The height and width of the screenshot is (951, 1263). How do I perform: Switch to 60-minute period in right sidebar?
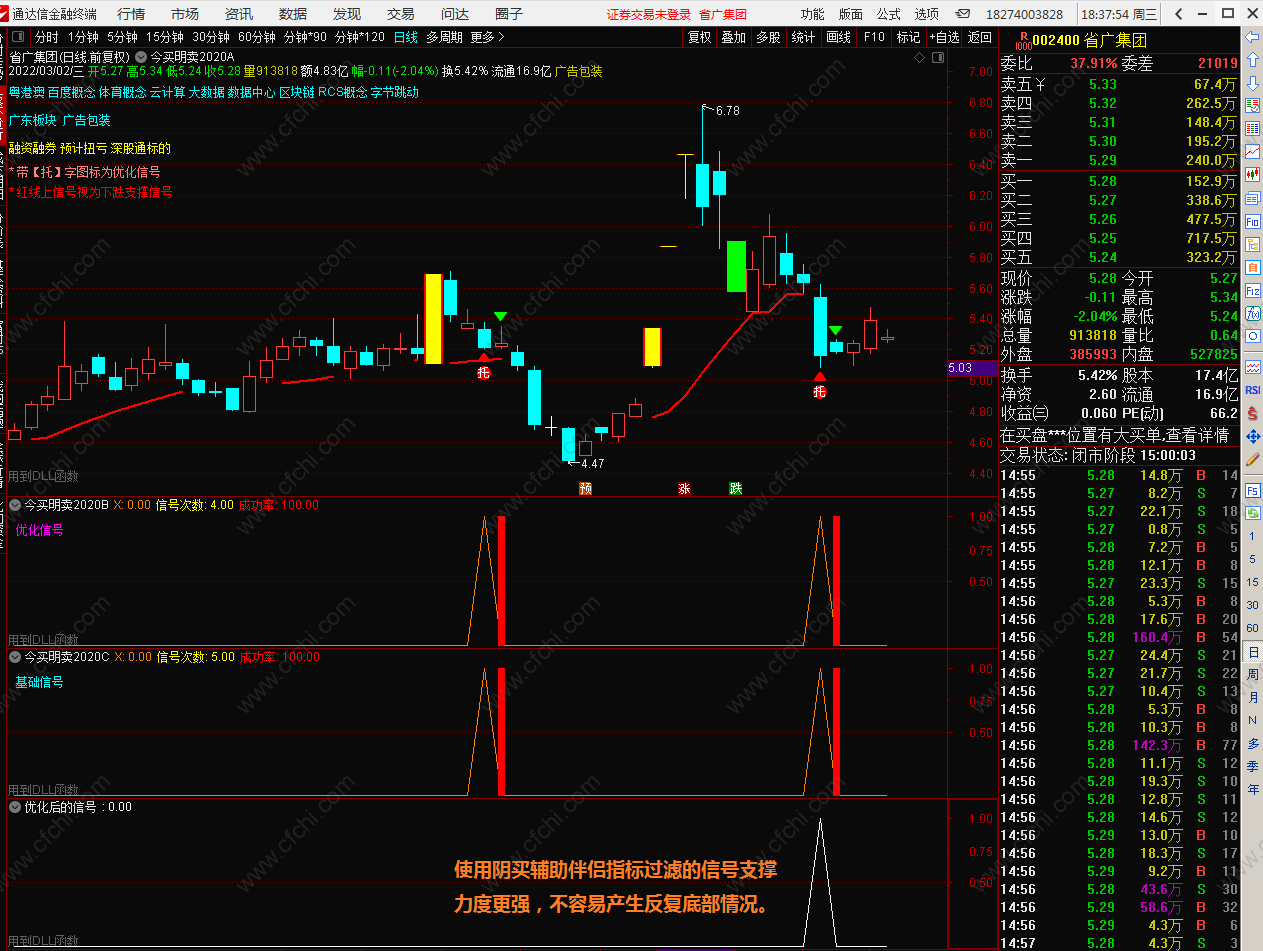[x=1252, y=628]
